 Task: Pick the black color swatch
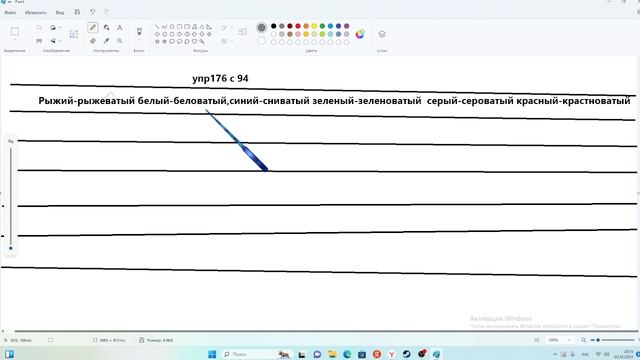pyautogui.click(x=273, y=26)
